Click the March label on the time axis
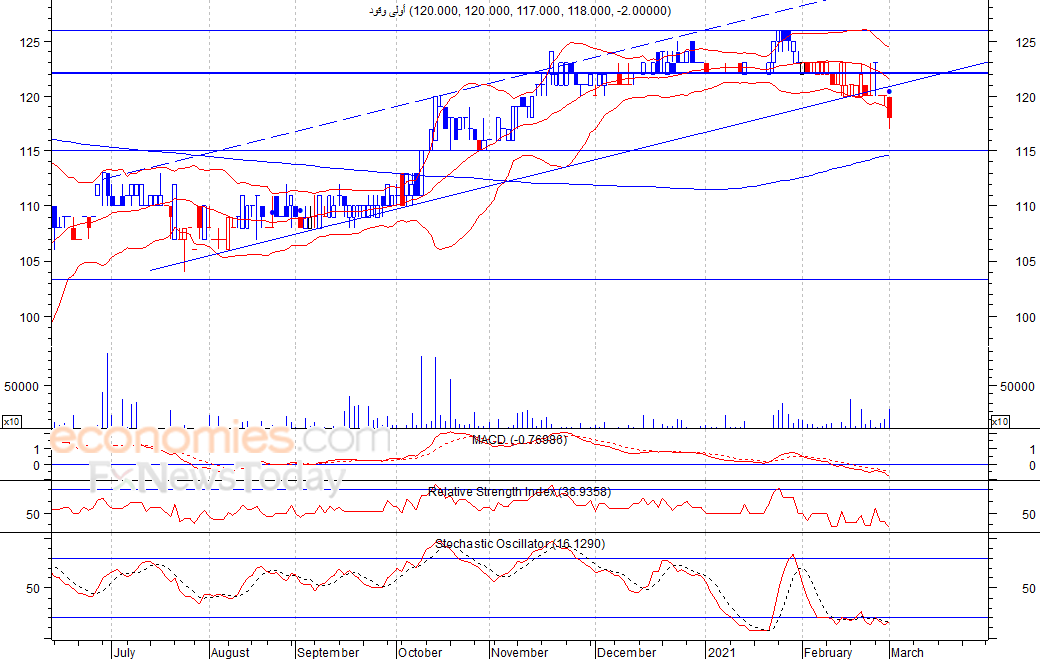Screen dimensions: 1040x659 907,652
